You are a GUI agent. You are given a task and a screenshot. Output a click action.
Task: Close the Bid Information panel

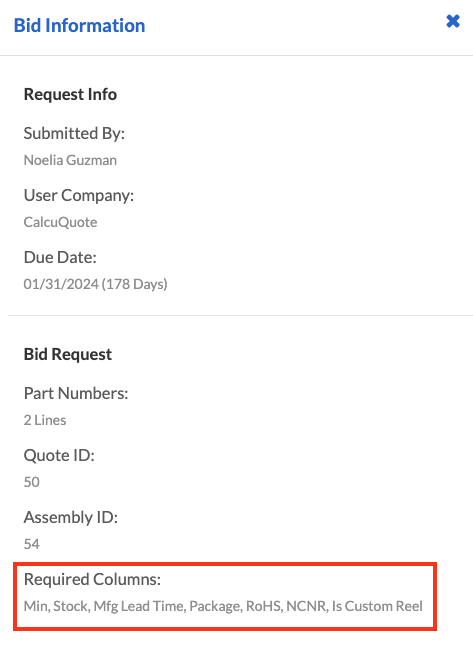(453, 21)
